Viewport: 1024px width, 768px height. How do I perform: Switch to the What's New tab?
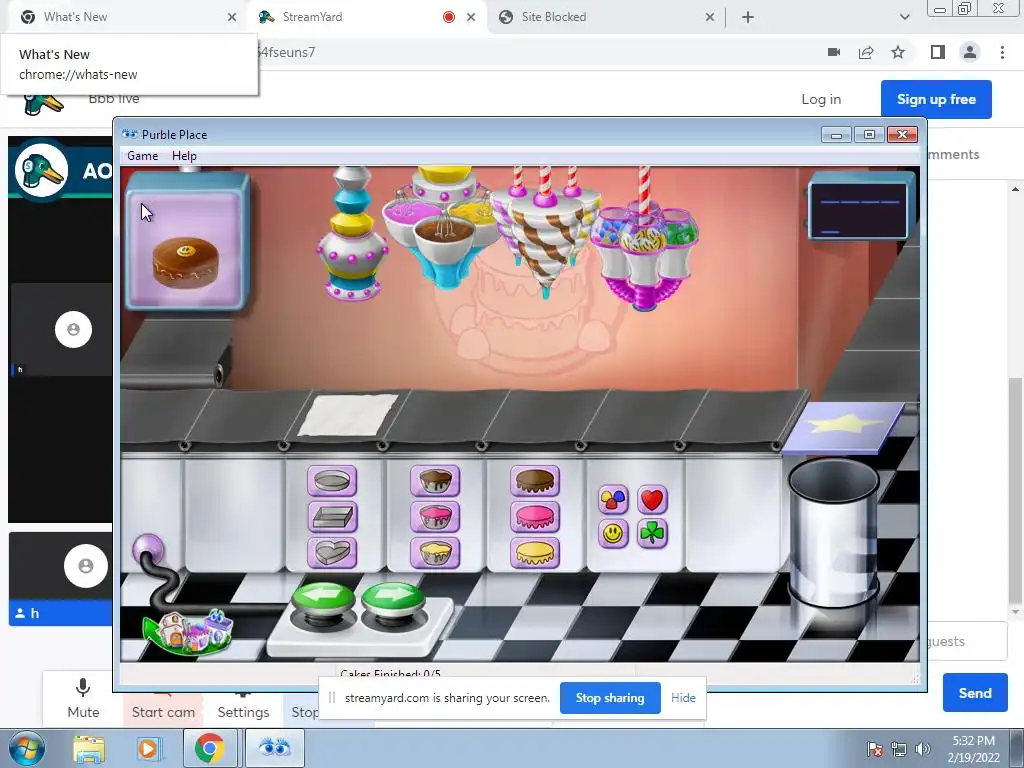124,17
